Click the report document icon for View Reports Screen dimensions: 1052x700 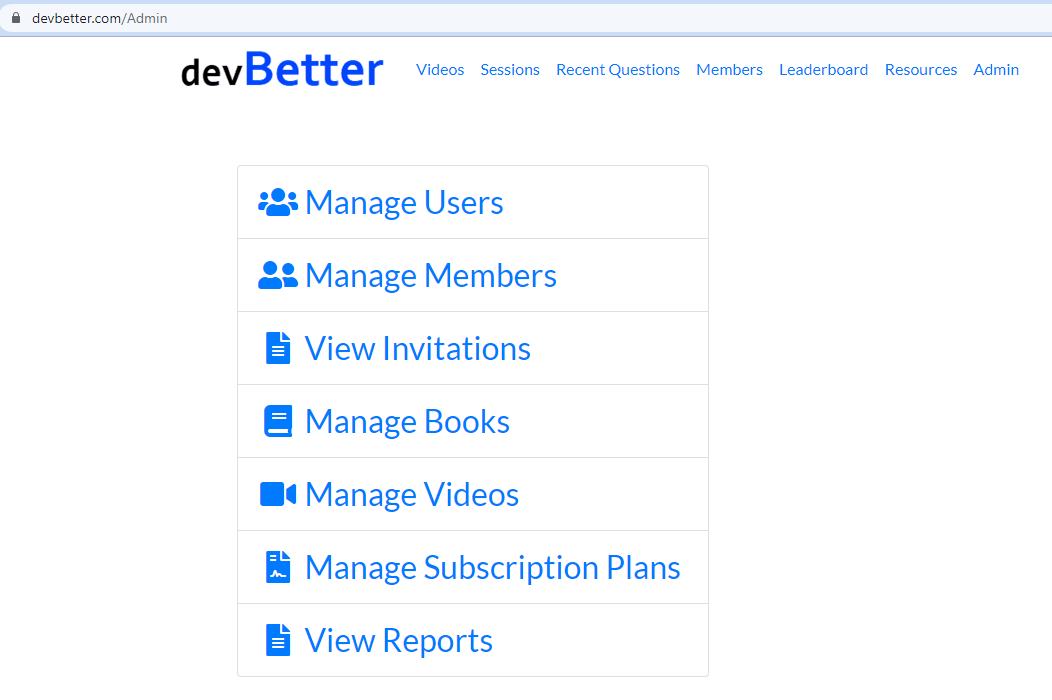(277, 639)
